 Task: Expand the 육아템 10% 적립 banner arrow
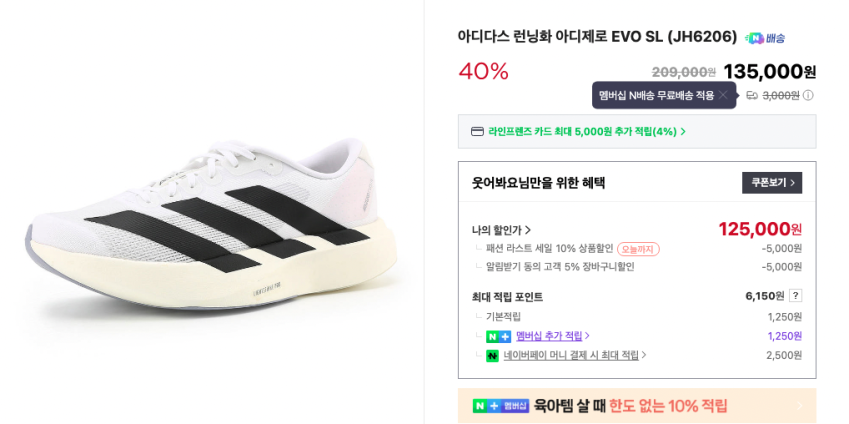tap(798, 406)
